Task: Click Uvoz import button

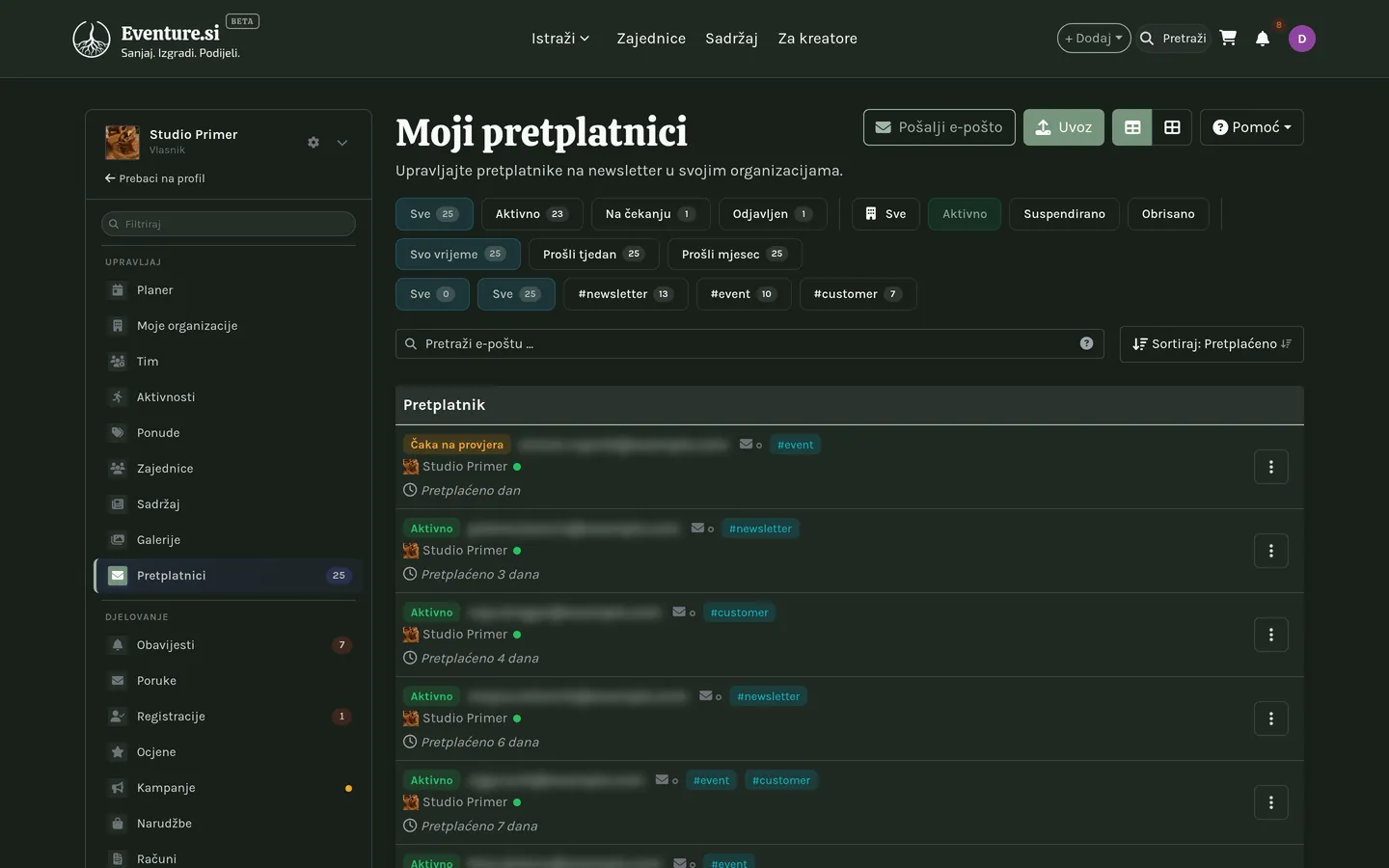Action: coord(1064,127)
